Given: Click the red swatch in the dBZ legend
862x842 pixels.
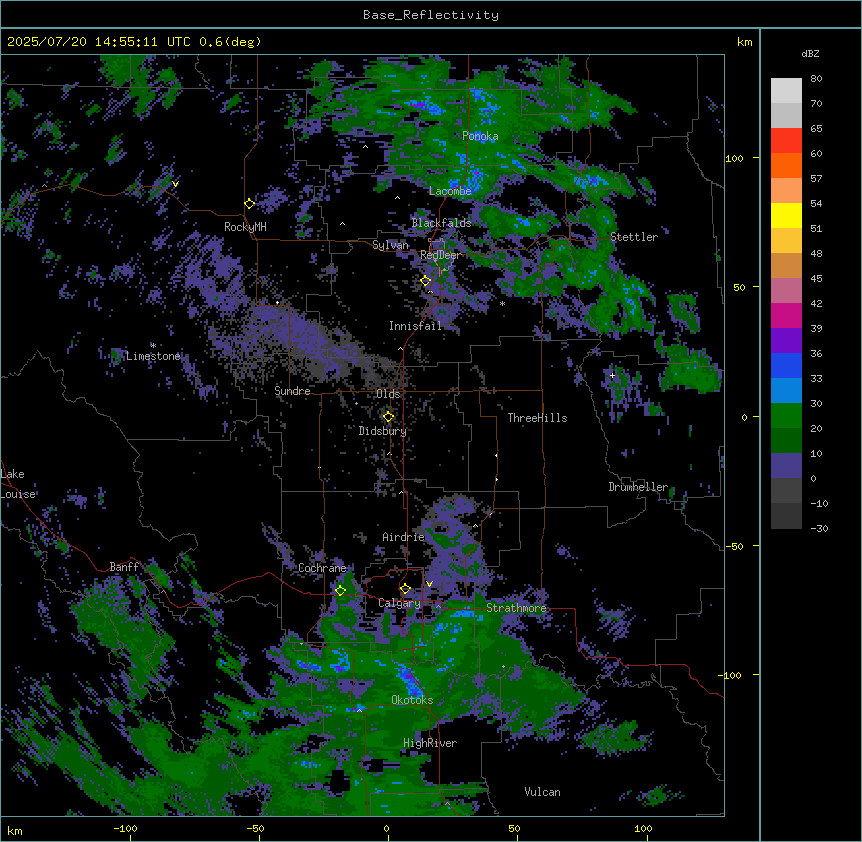Looking at the screenshot, I should [786, 141].
